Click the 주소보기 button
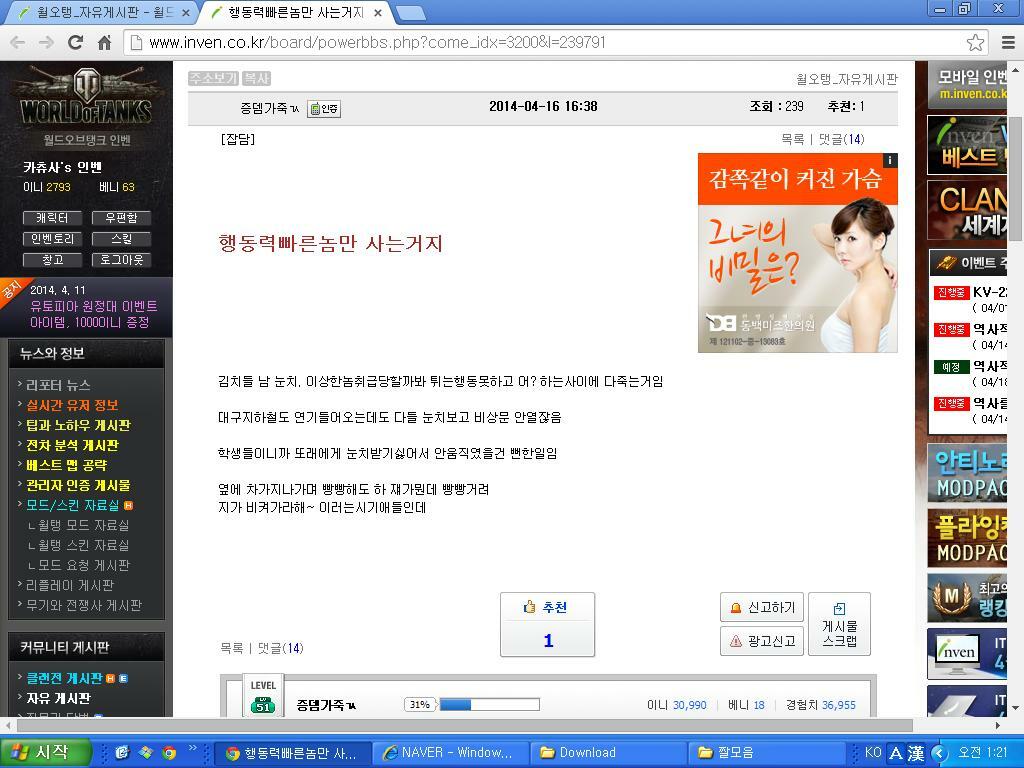 [214, 78]
